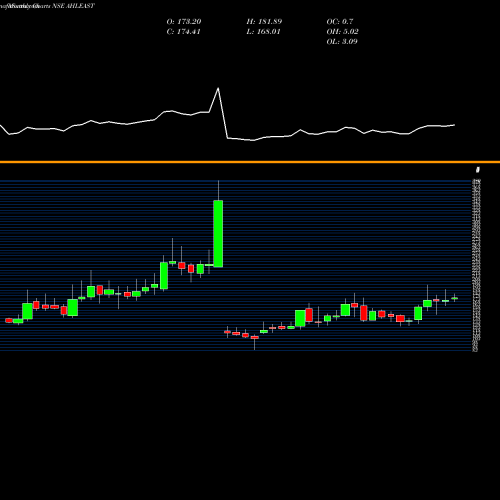Select the 'OC: 0.7' reading

(x=340, y=21)
